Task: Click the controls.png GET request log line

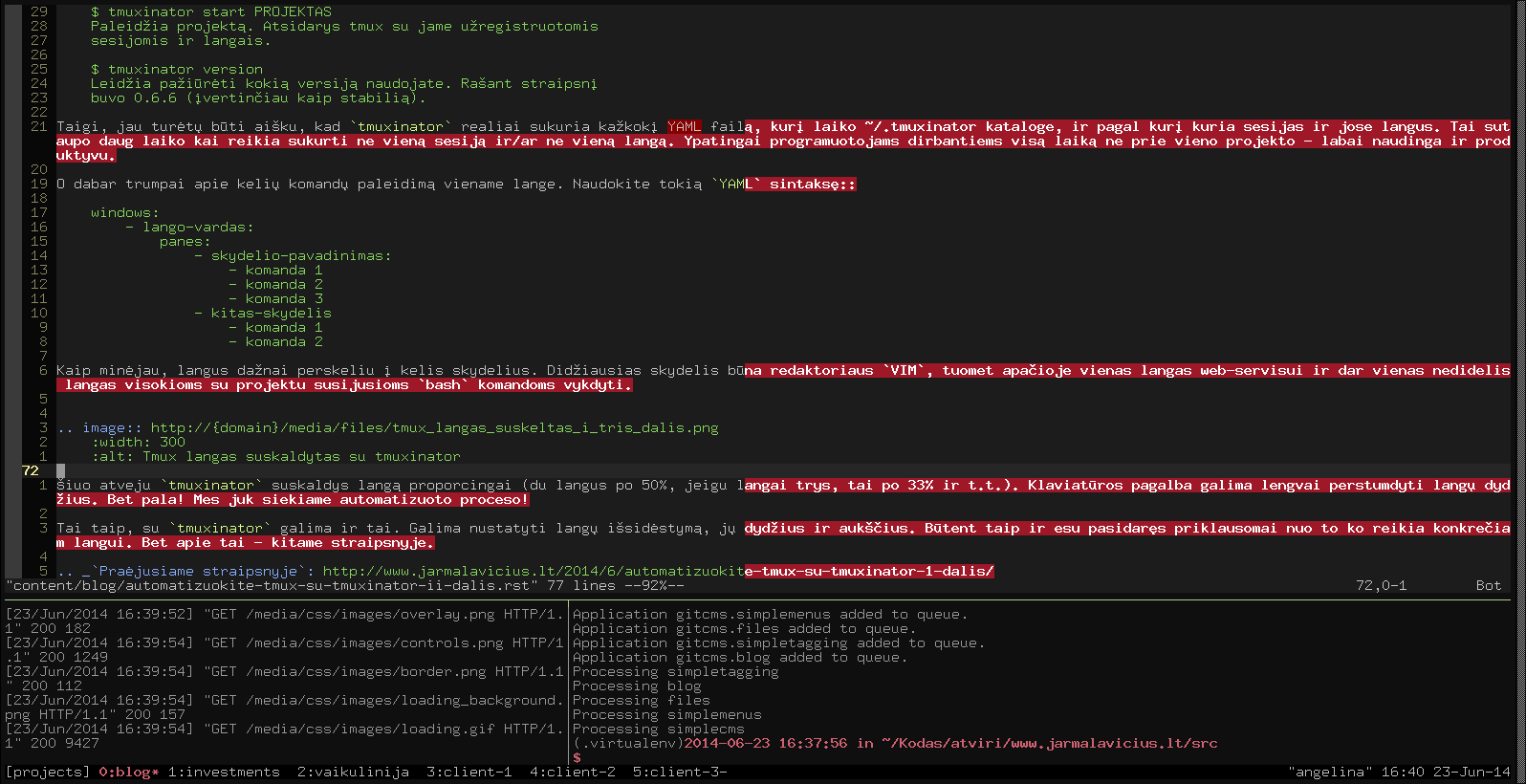Action: click(x=284, y=649)
